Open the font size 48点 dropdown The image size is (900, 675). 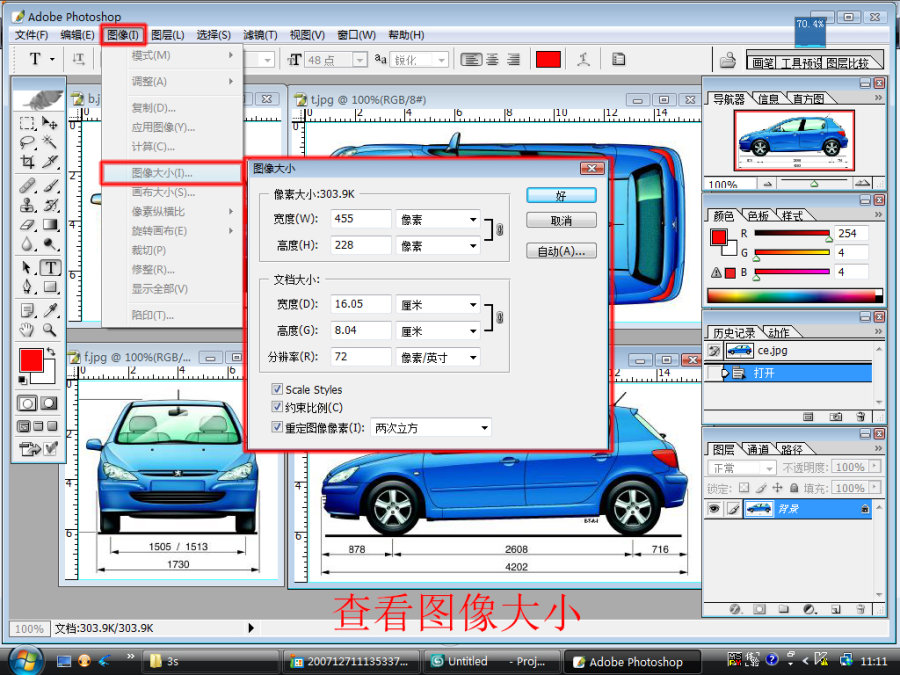pyautogui.click(x=360, y=60)
